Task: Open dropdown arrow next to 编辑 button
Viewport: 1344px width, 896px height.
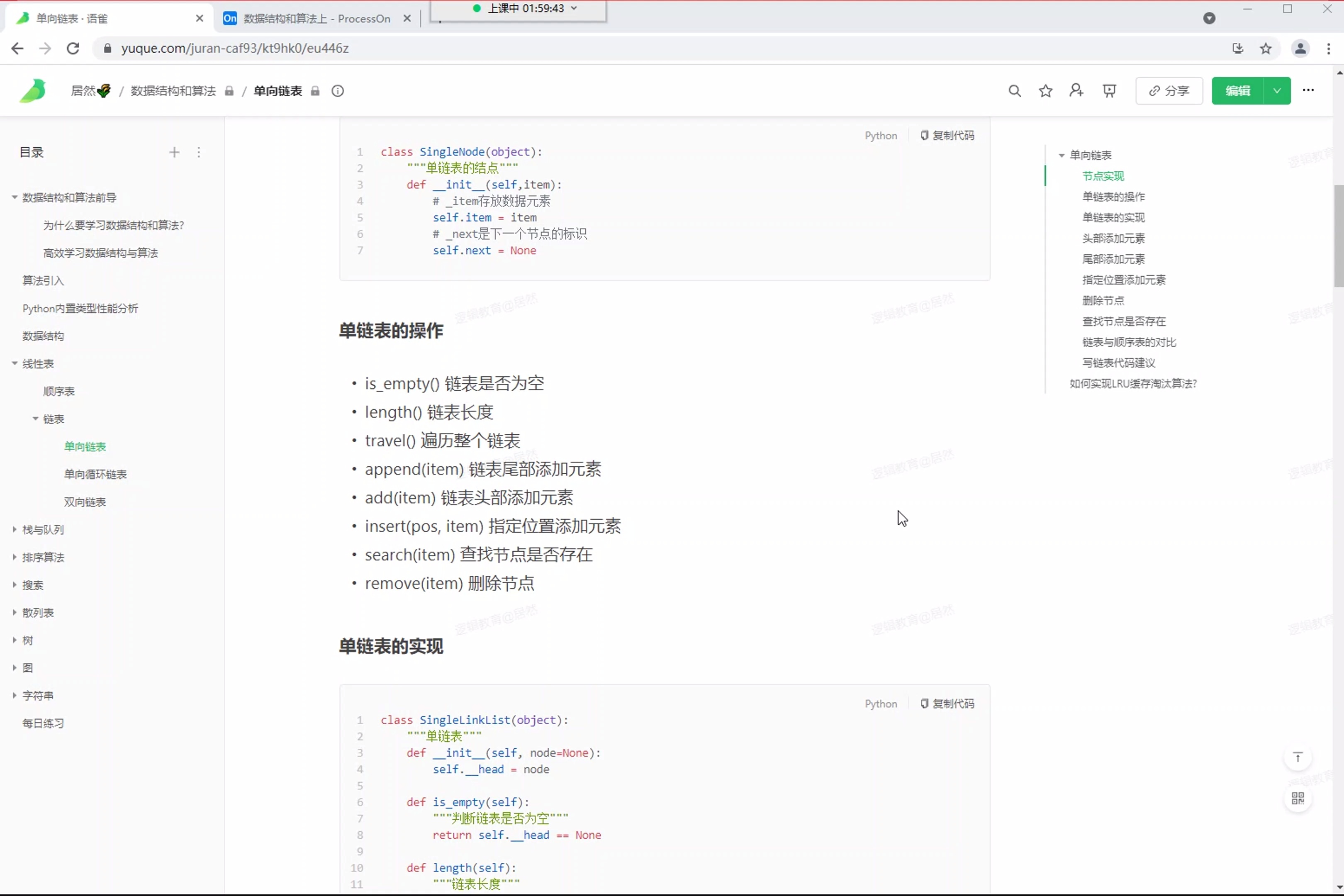Action: pyautogui.click(x=1276, y=91)
